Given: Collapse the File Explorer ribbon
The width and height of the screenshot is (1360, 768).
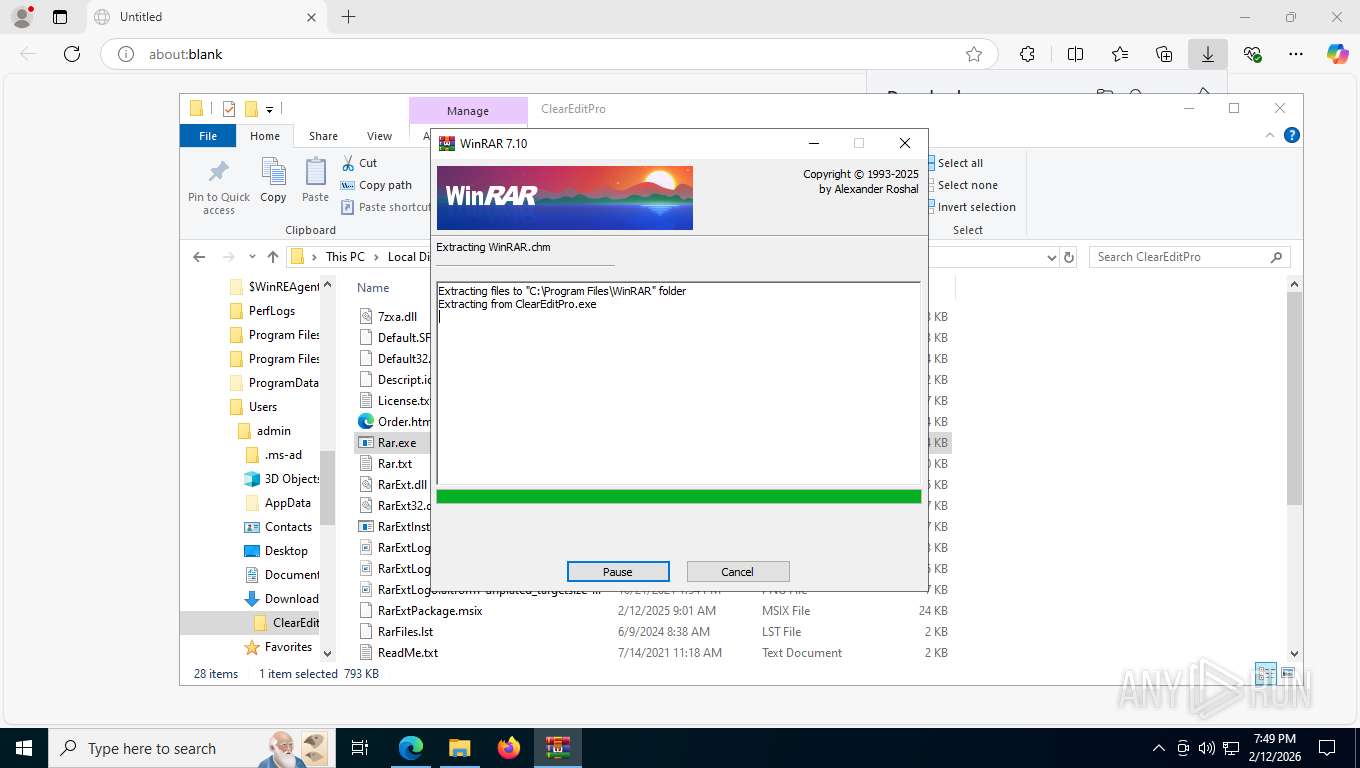Looking at the screenshot, I should point(1272,136).
